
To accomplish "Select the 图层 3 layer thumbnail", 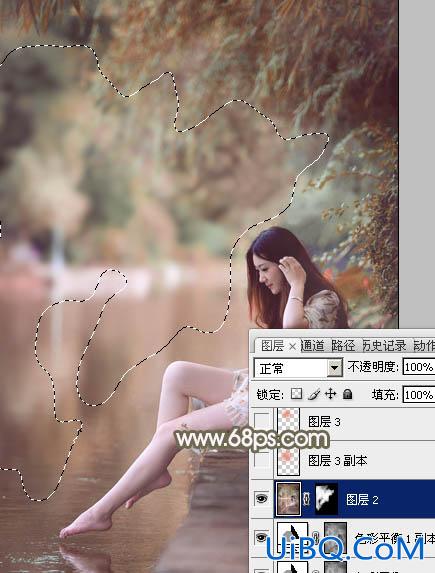I will click(x=289, y=420).
